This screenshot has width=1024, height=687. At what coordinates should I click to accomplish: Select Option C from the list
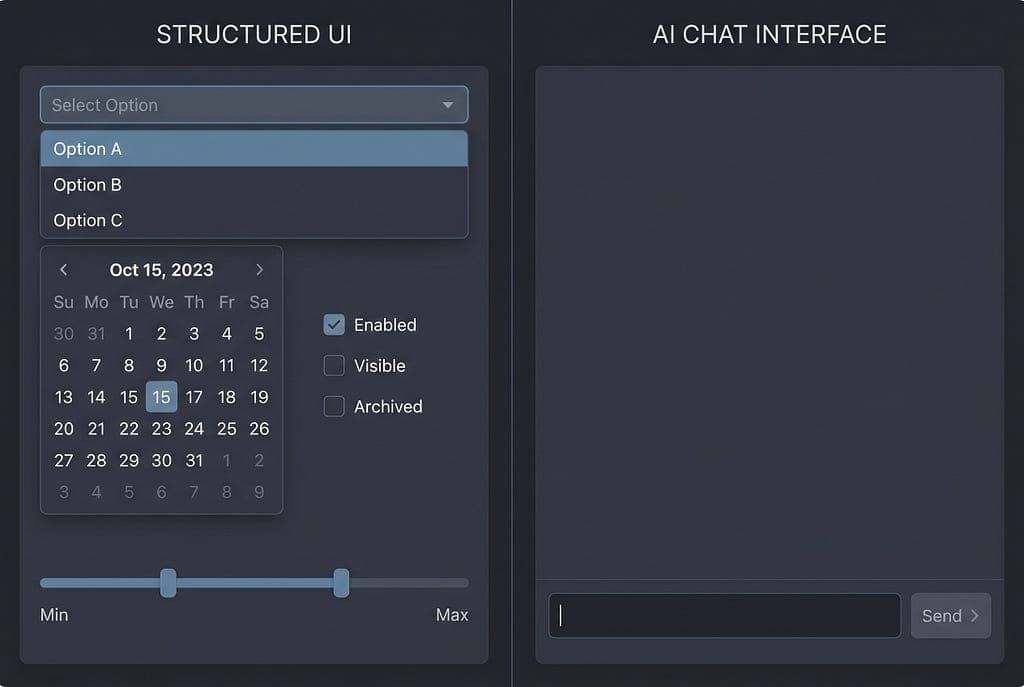(x=87, y=220)
